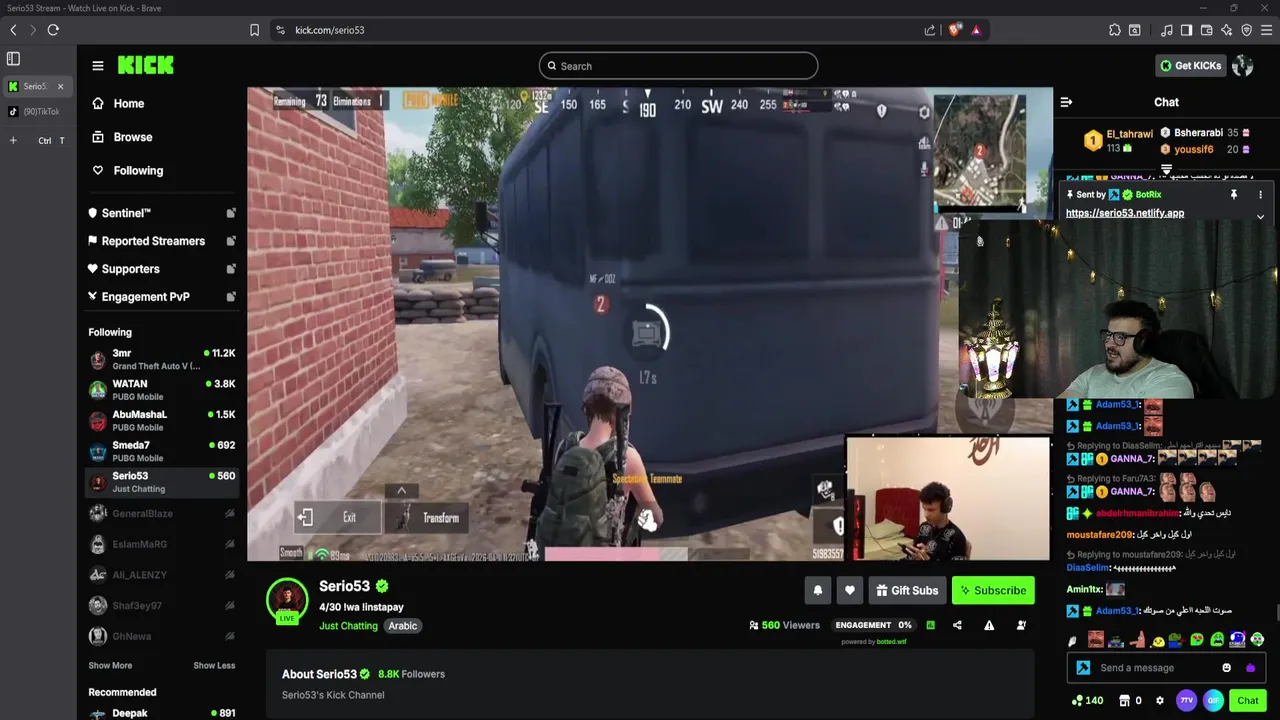Unpin the BotRix pinned message

1234,195
